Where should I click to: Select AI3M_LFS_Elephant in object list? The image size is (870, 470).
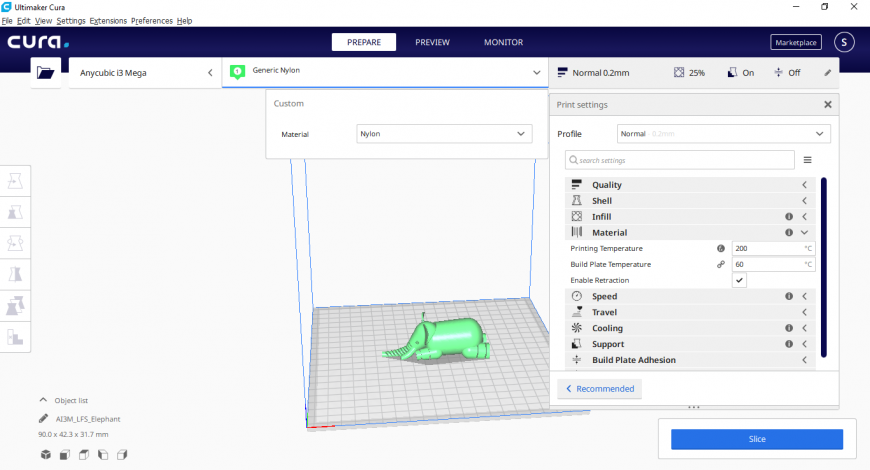click(x=88, y=419)
